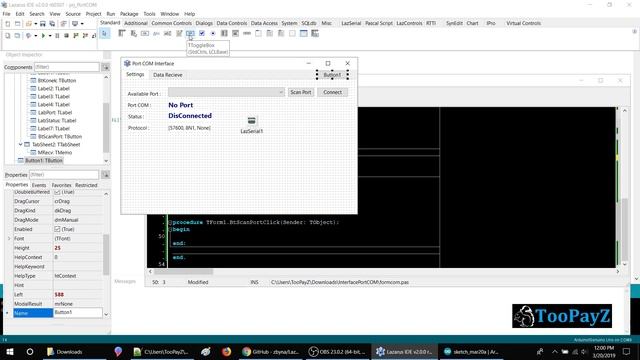Switch to the Events tab in Object Inspector
This screenshot has width=640, height=360.
point(39,185)
